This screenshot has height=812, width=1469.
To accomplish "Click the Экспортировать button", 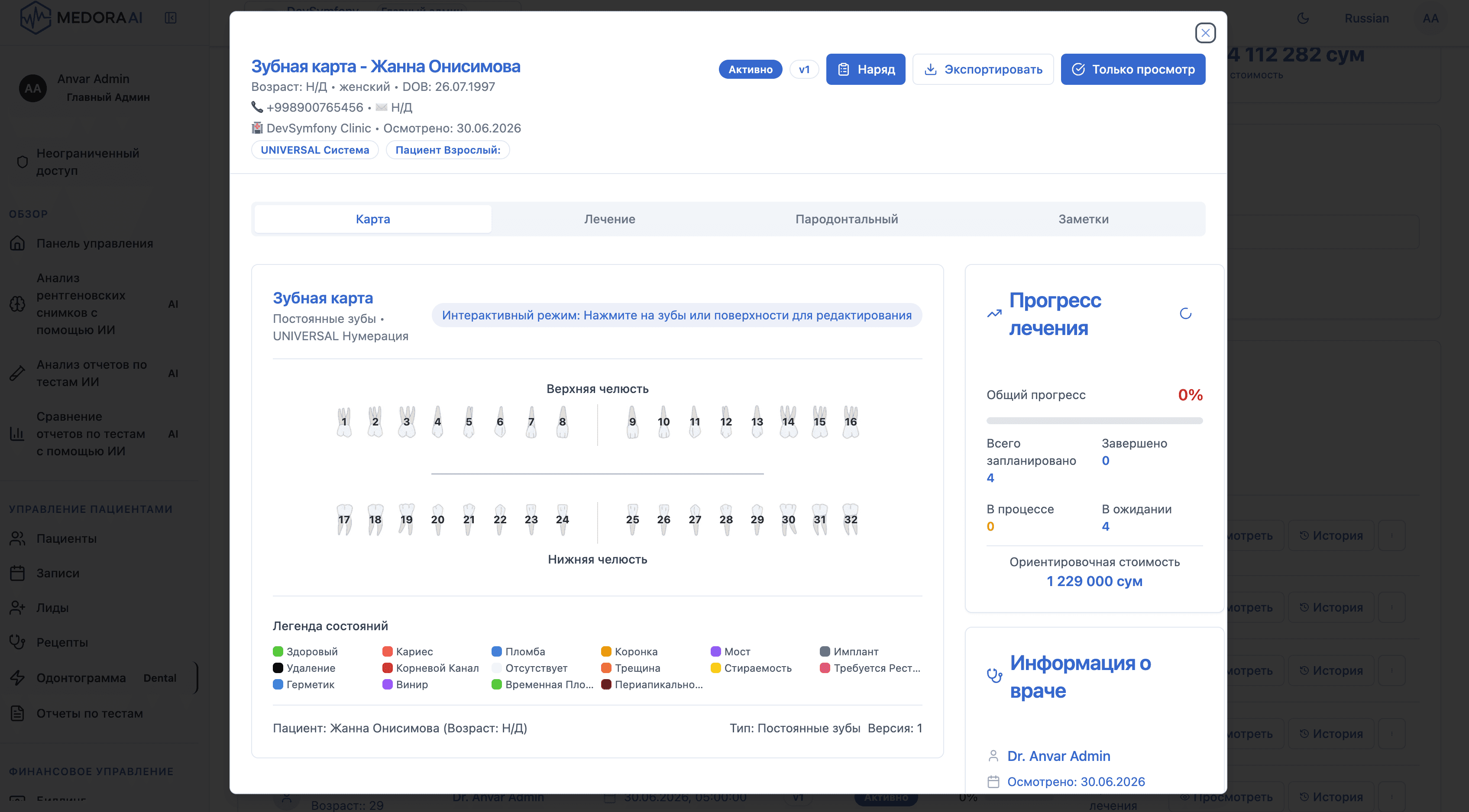I will [x=983, y=70].
